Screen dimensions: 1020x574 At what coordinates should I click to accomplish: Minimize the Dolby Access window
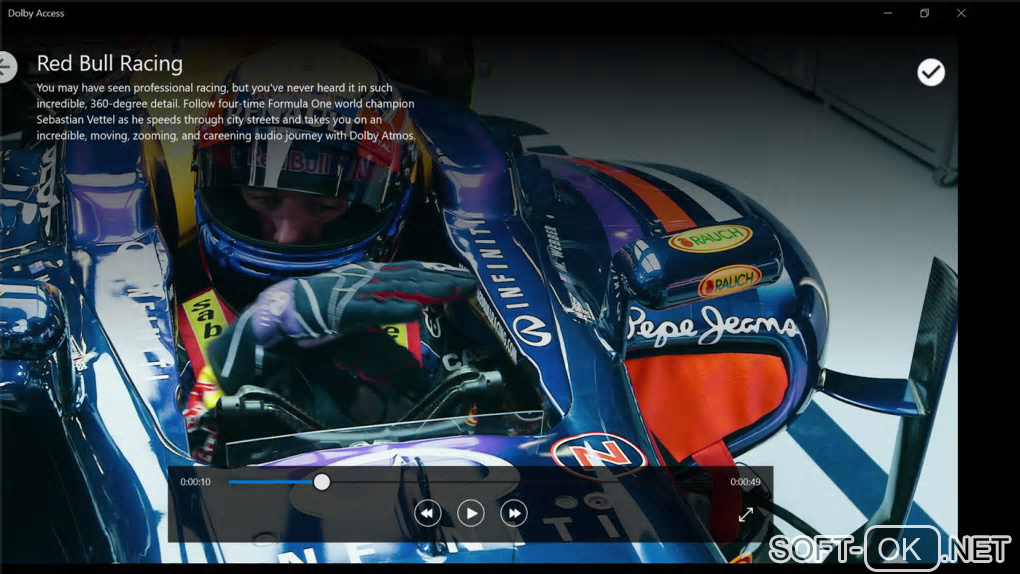(x=888, y=13)
